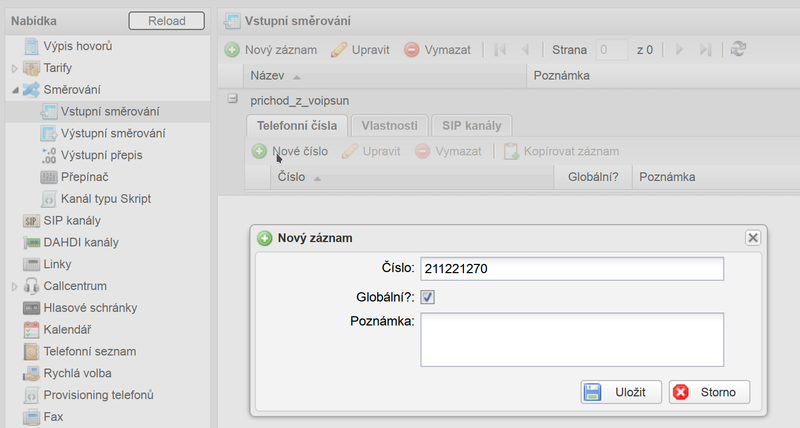800x428 pixels.
Task: Expand the Callcentrum tree node arrow
Action: click(x=15, y=286)
